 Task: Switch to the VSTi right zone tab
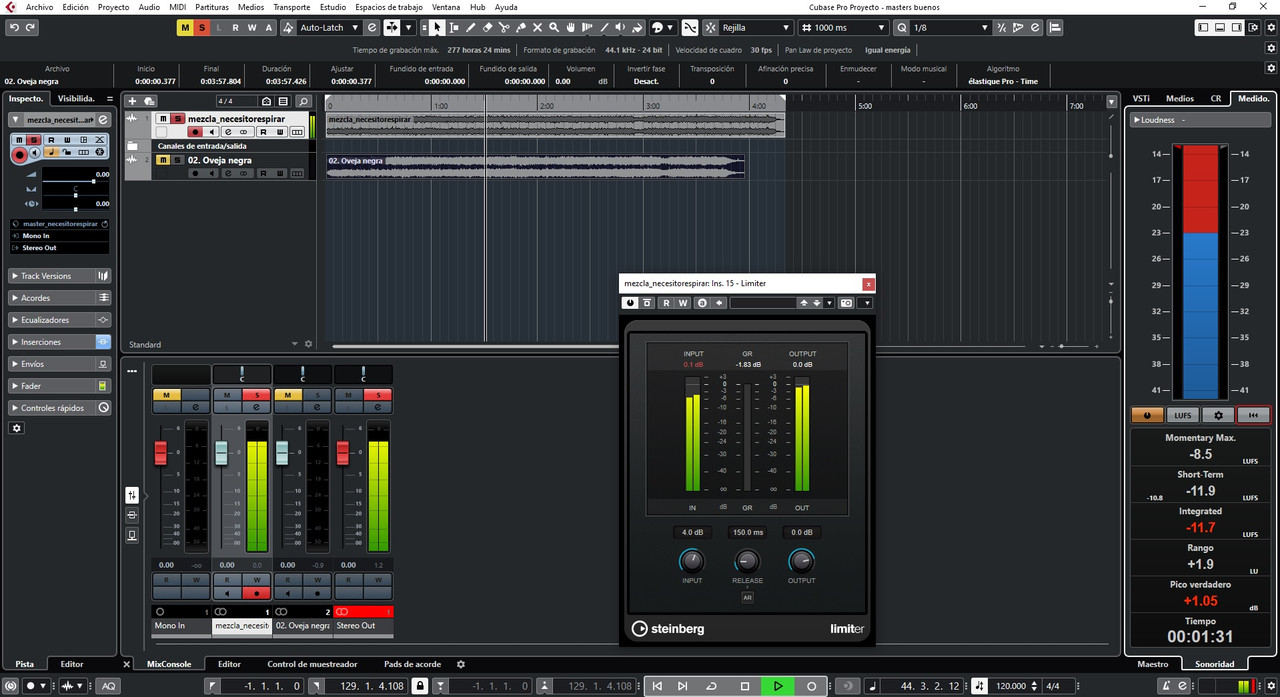(1140, 98)
